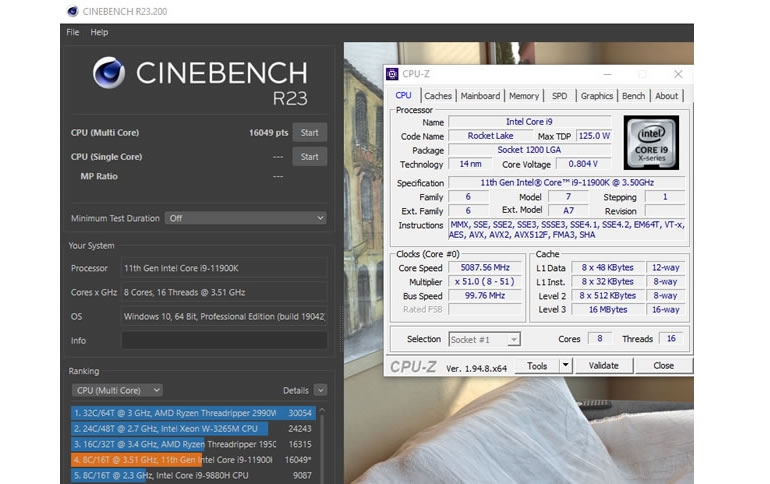Select the Threadripper 2990W ranking row
Image resolution: width=770 pixels, height=484 pixels.
(x=193, y=413)
